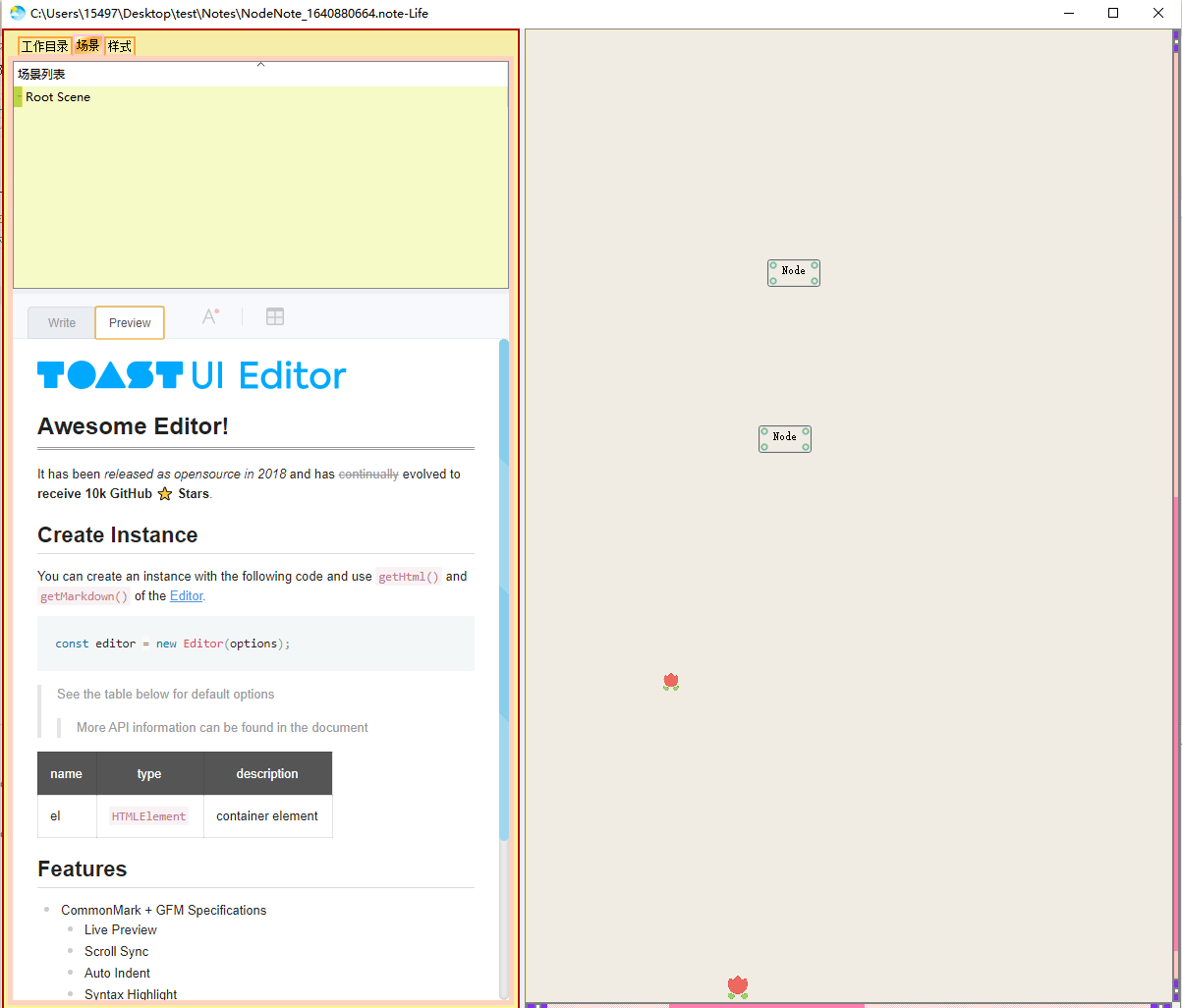
Task: Click the description table header cell
Action: (x=267, y=773)
